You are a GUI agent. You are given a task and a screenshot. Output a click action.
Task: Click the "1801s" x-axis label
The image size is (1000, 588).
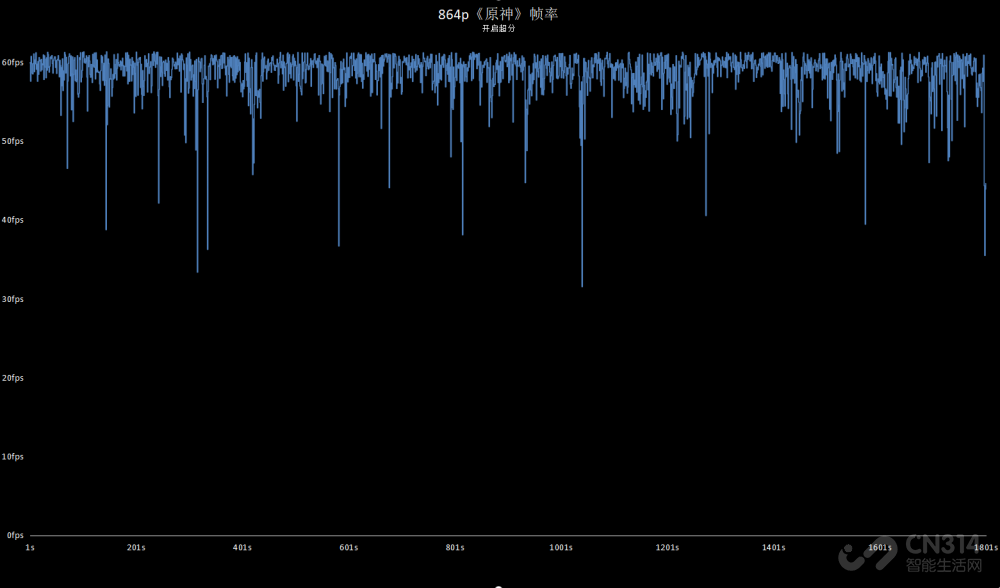click(x=986, y=548)
